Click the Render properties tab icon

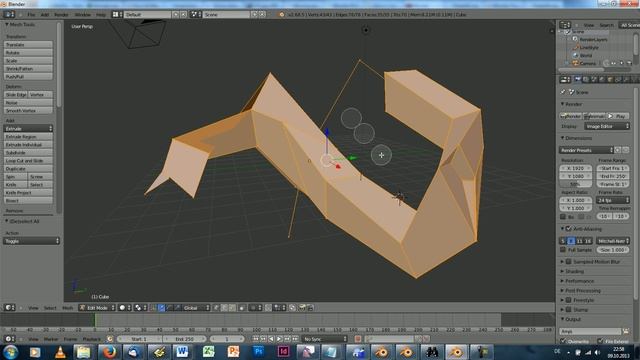coord(578,80)
